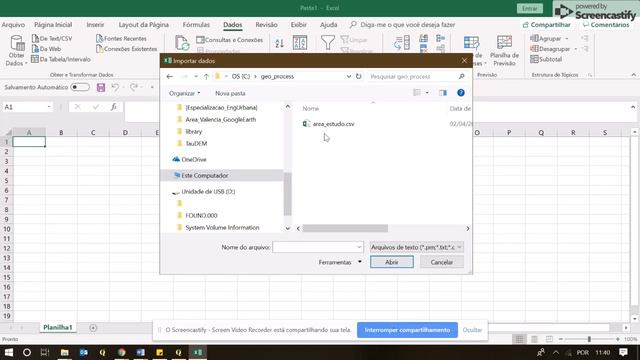The width and height of the screenshot is (640, 360).
Task: Open help in Importar dados dialog
Action: pos(461,93)
